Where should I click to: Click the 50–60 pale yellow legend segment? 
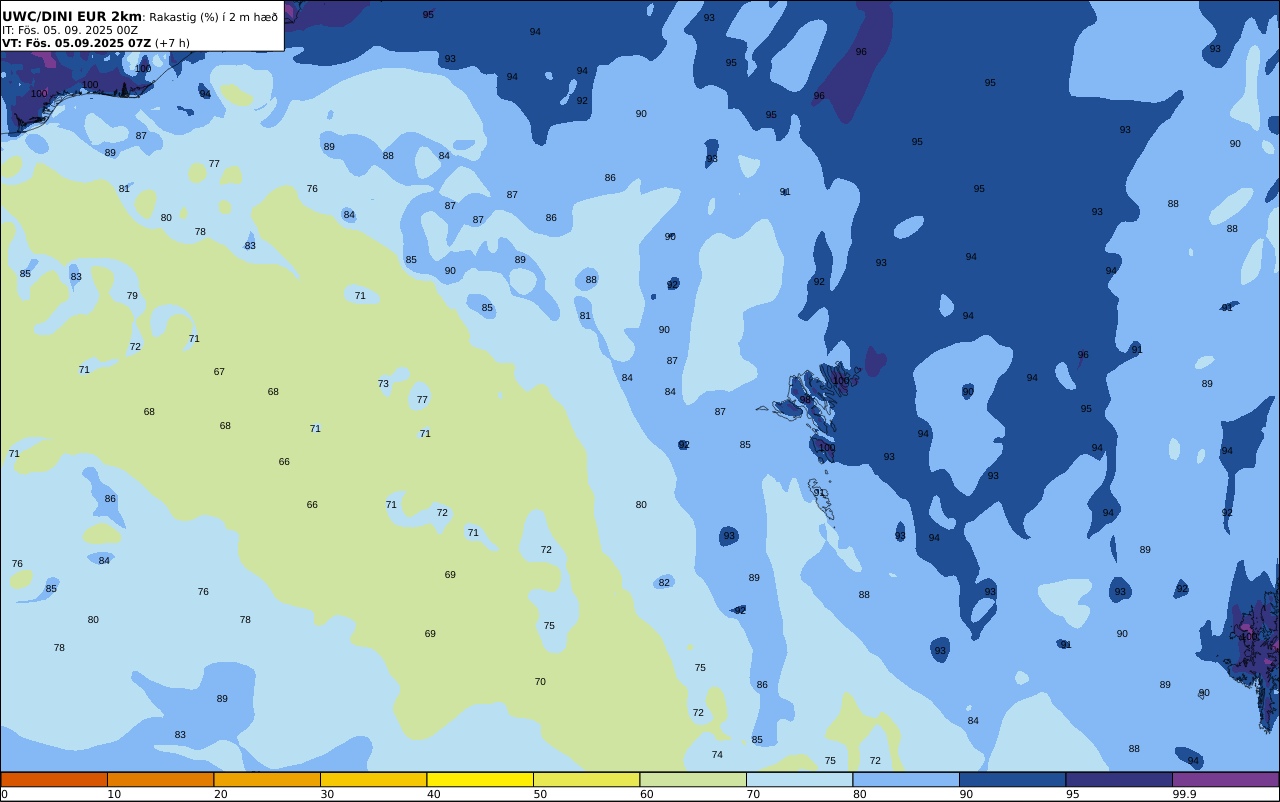click(586, 779)
